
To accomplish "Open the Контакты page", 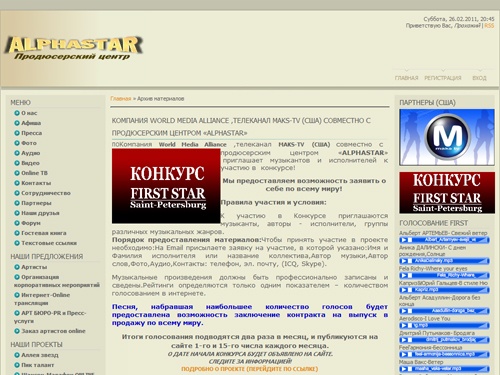I will click(x=36, y=183).
